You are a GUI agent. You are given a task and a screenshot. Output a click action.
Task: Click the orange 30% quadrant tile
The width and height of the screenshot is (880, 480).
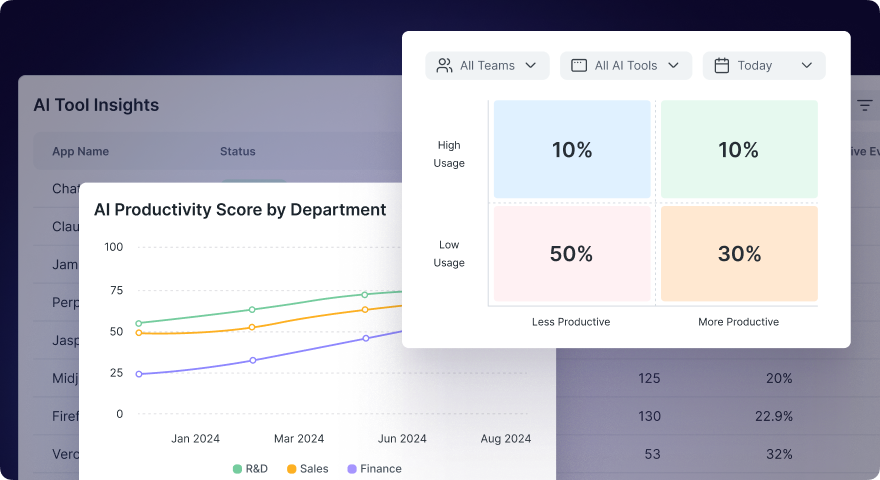[738, 254]
